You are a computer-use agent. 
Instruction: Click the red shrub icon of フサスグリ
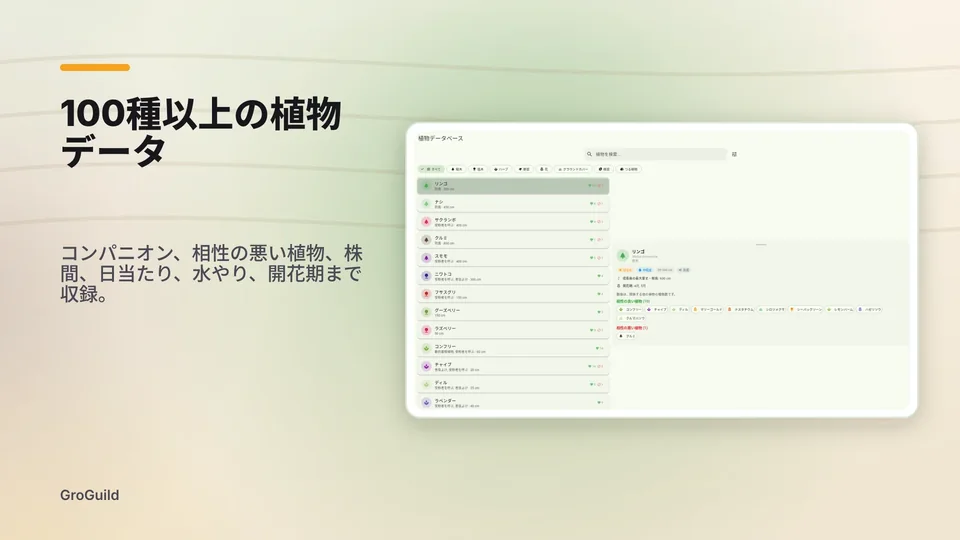[427, 294]
